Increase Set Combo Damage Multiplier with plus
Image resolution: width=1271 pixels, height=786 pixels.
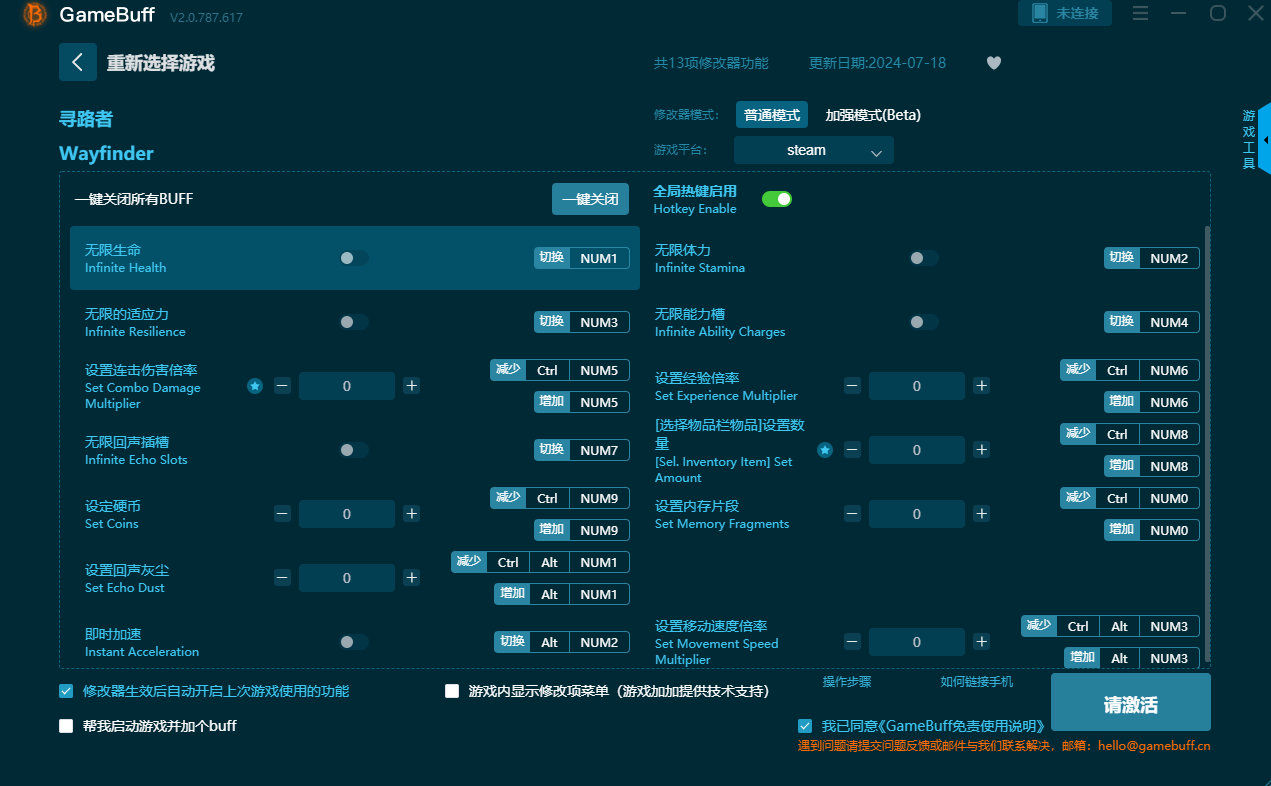pos(411,386)
